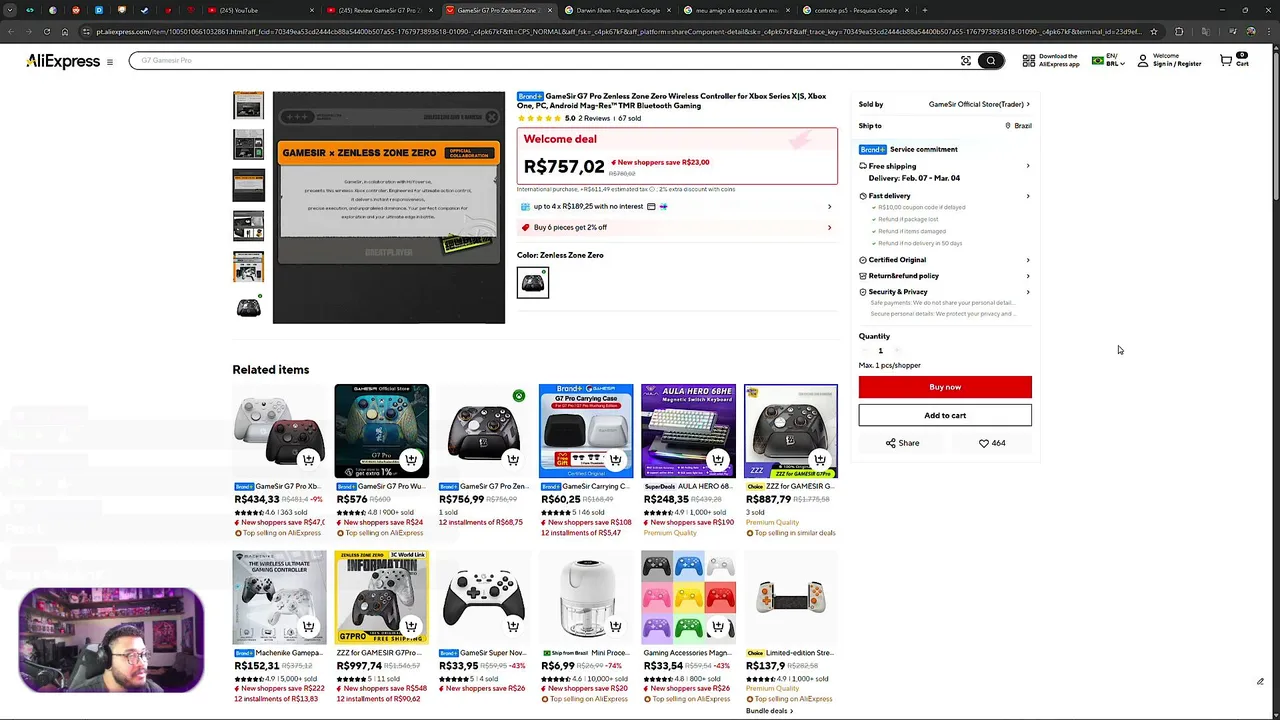Viewport: 1280px width, 720px height.
Task: Open the EN/BRL language currency dropdown
Action: click(1109, 60)
